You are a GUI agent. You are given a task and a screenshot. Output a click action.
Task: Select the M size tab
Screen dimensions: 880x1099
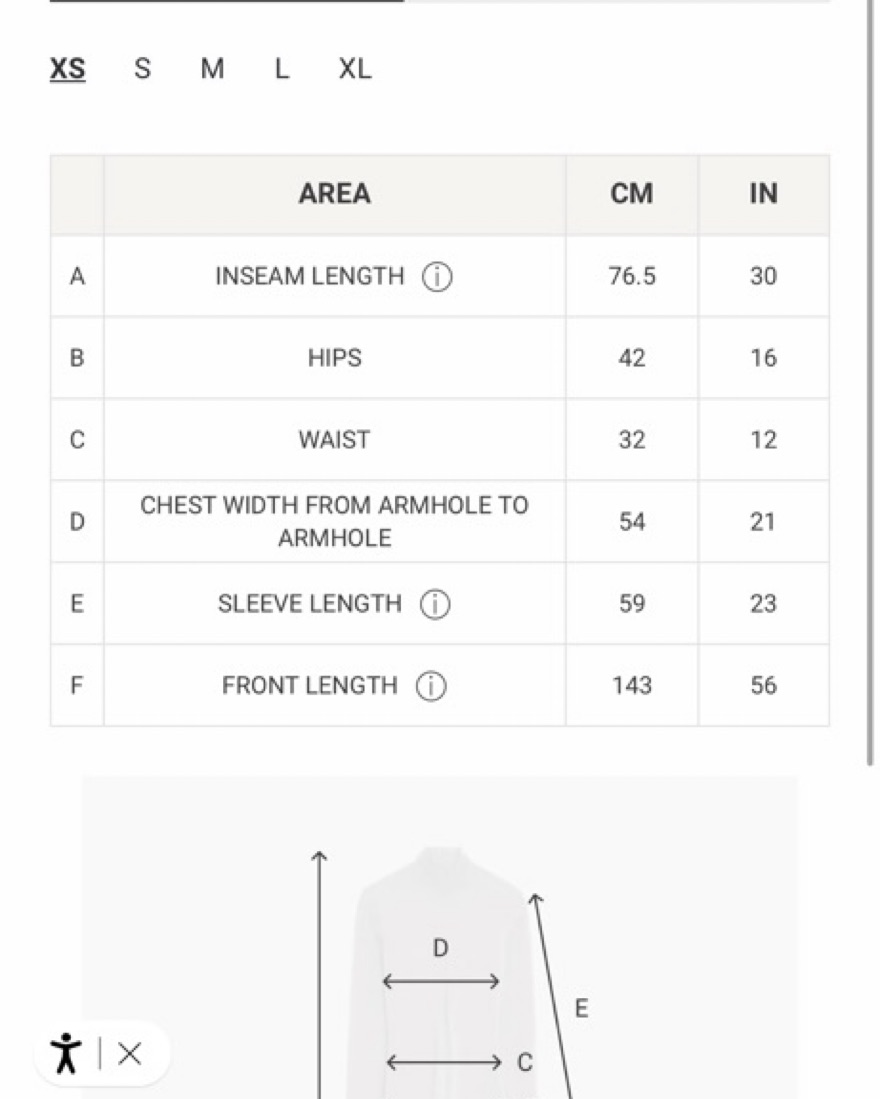pyautogui.click(x=212, y=69)
